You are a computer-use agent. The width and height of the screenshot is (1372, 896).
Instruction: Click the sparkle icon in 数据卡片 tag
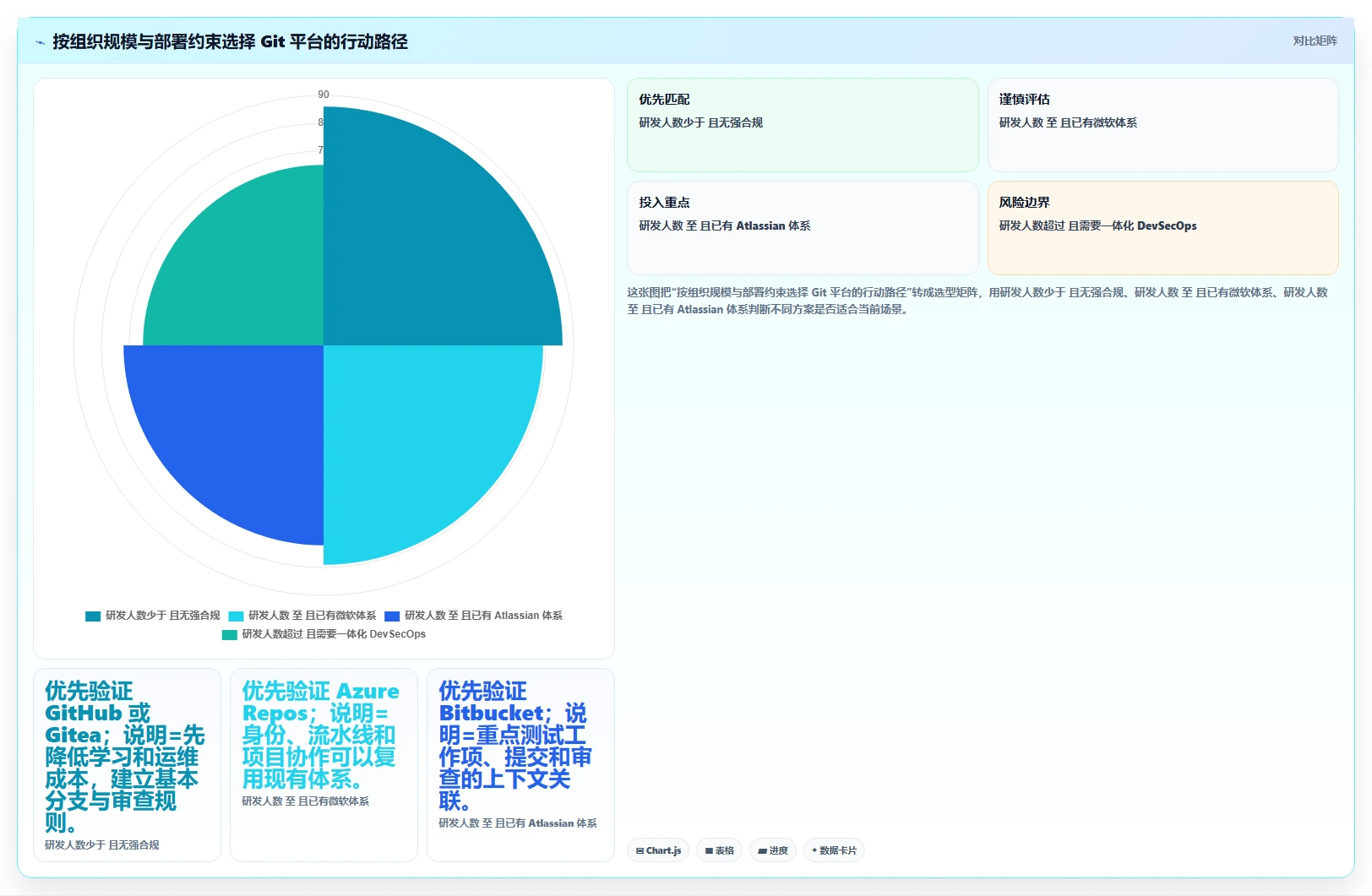(x=814, y=850)
